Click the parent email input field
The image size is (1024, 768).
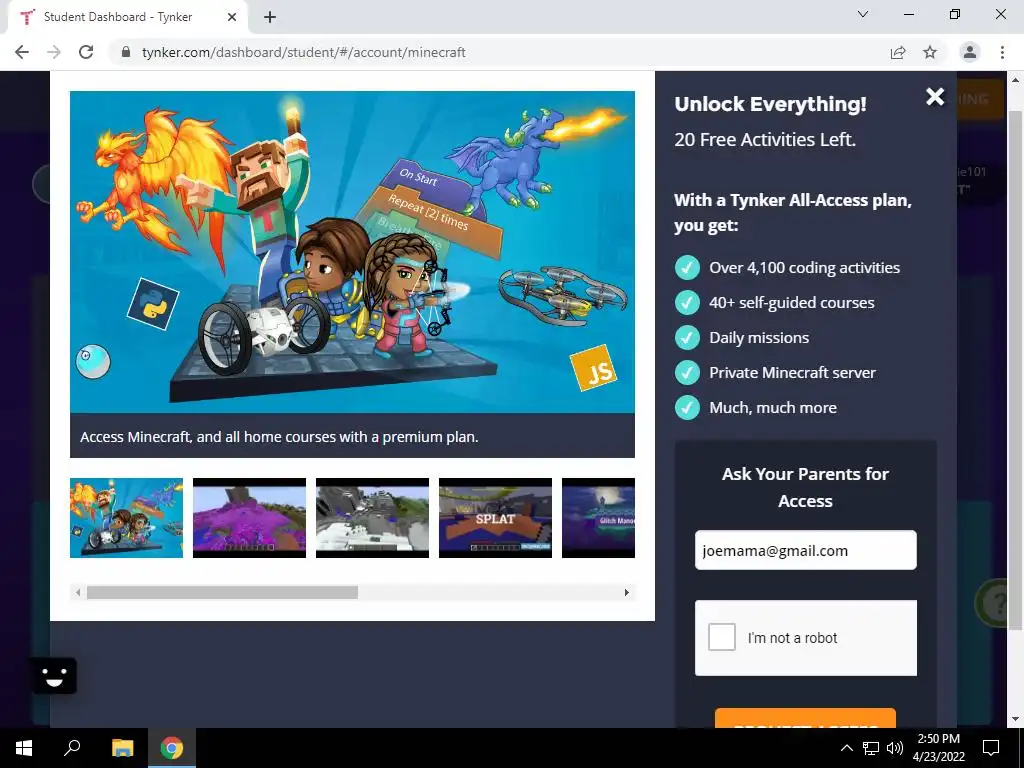click(x=805, y=550)
